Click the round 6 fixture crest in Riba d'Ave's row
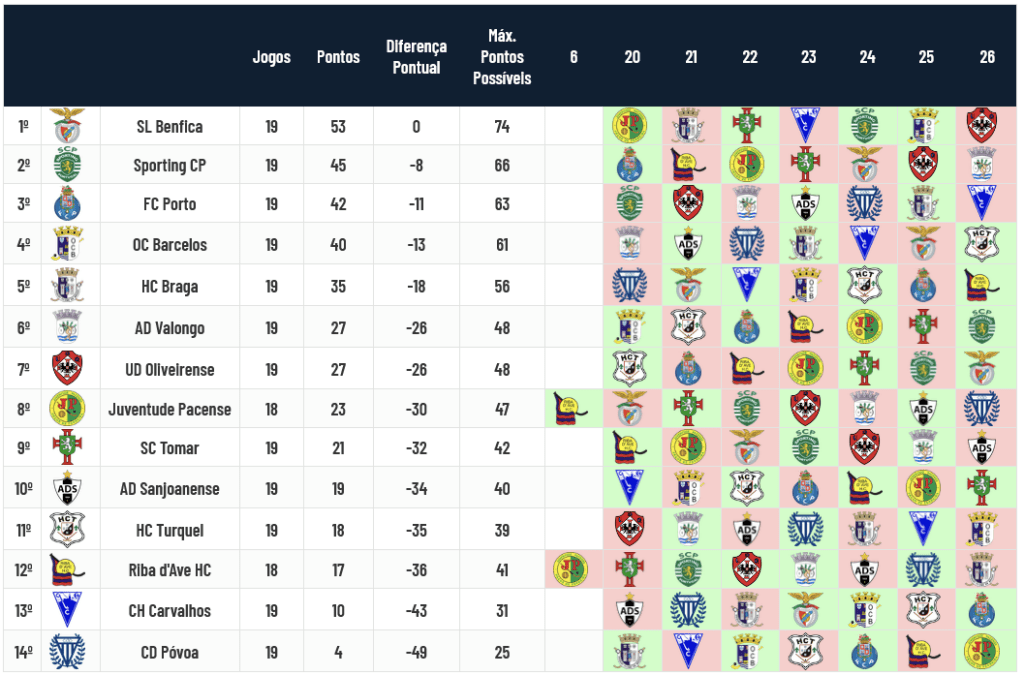Image resolution: width=1024 pixels, height=675 pixels. (x=573, y=570)
